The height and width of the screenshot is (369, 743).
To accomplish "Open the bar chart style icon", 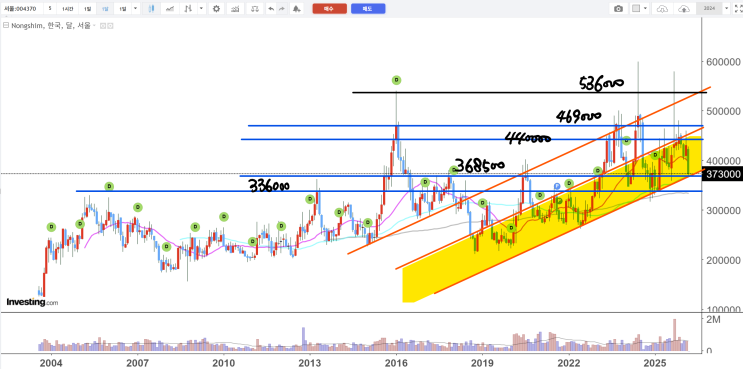I will (x=189, y=9).
